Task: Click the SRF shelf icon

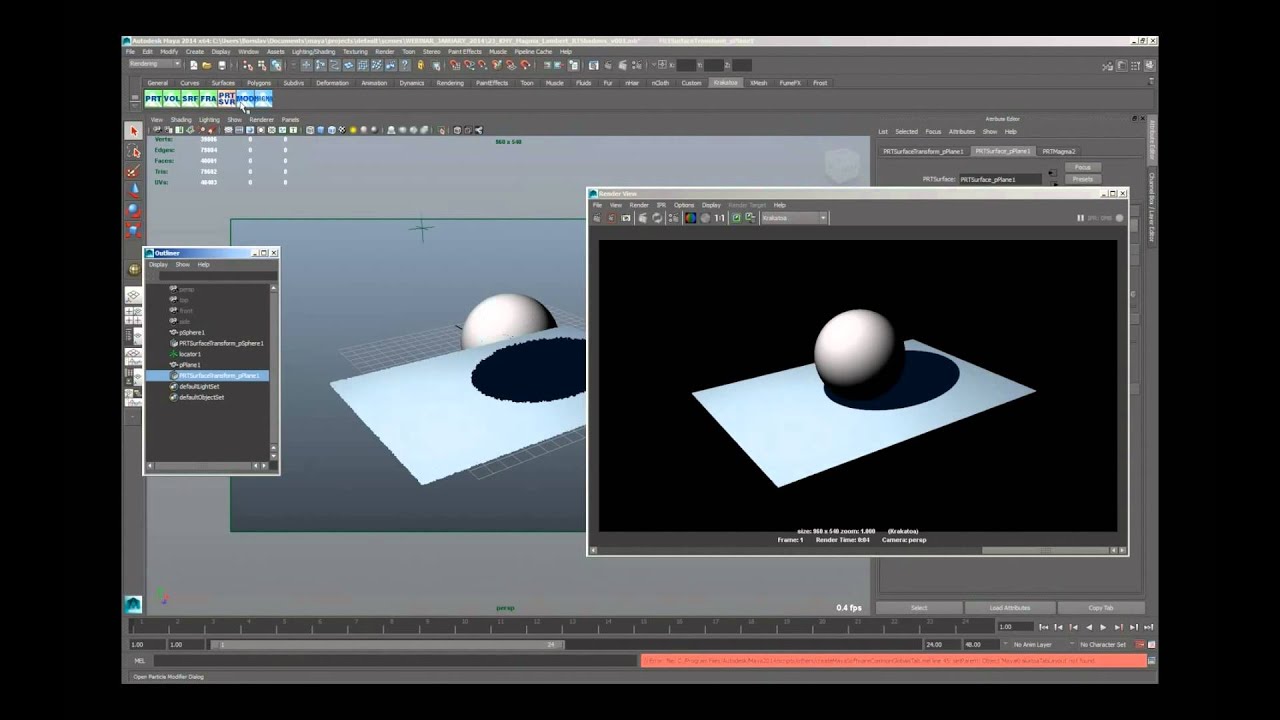Action: coord(190,99)
